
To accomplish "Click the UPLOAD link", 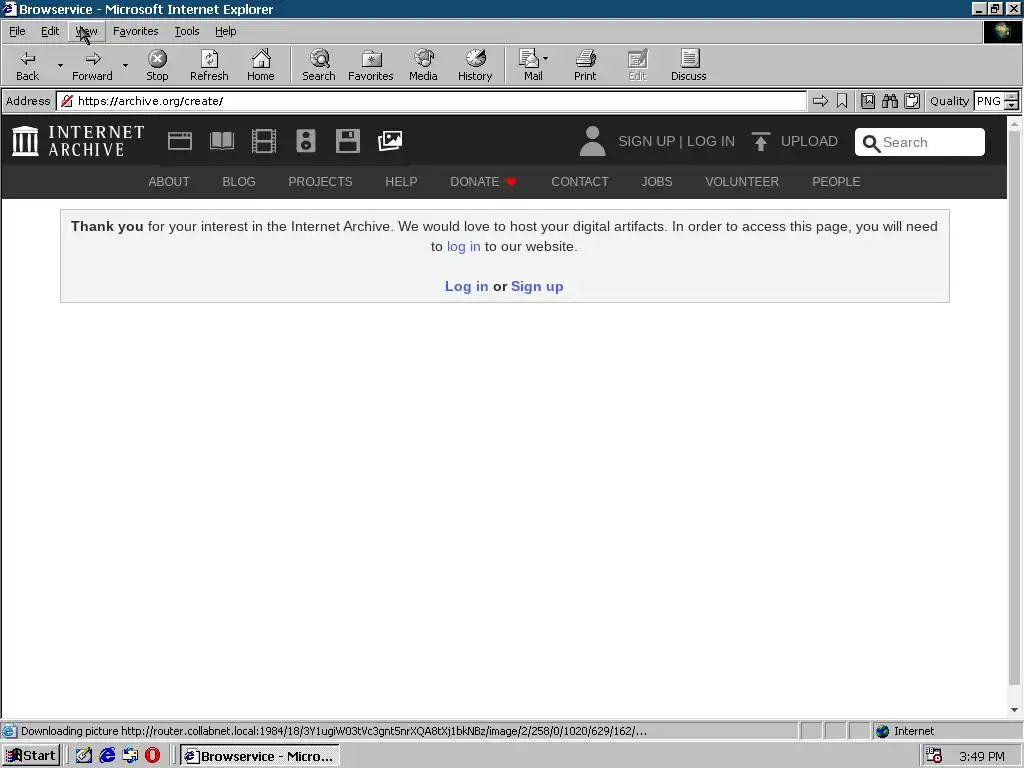I will pos(809,142).
